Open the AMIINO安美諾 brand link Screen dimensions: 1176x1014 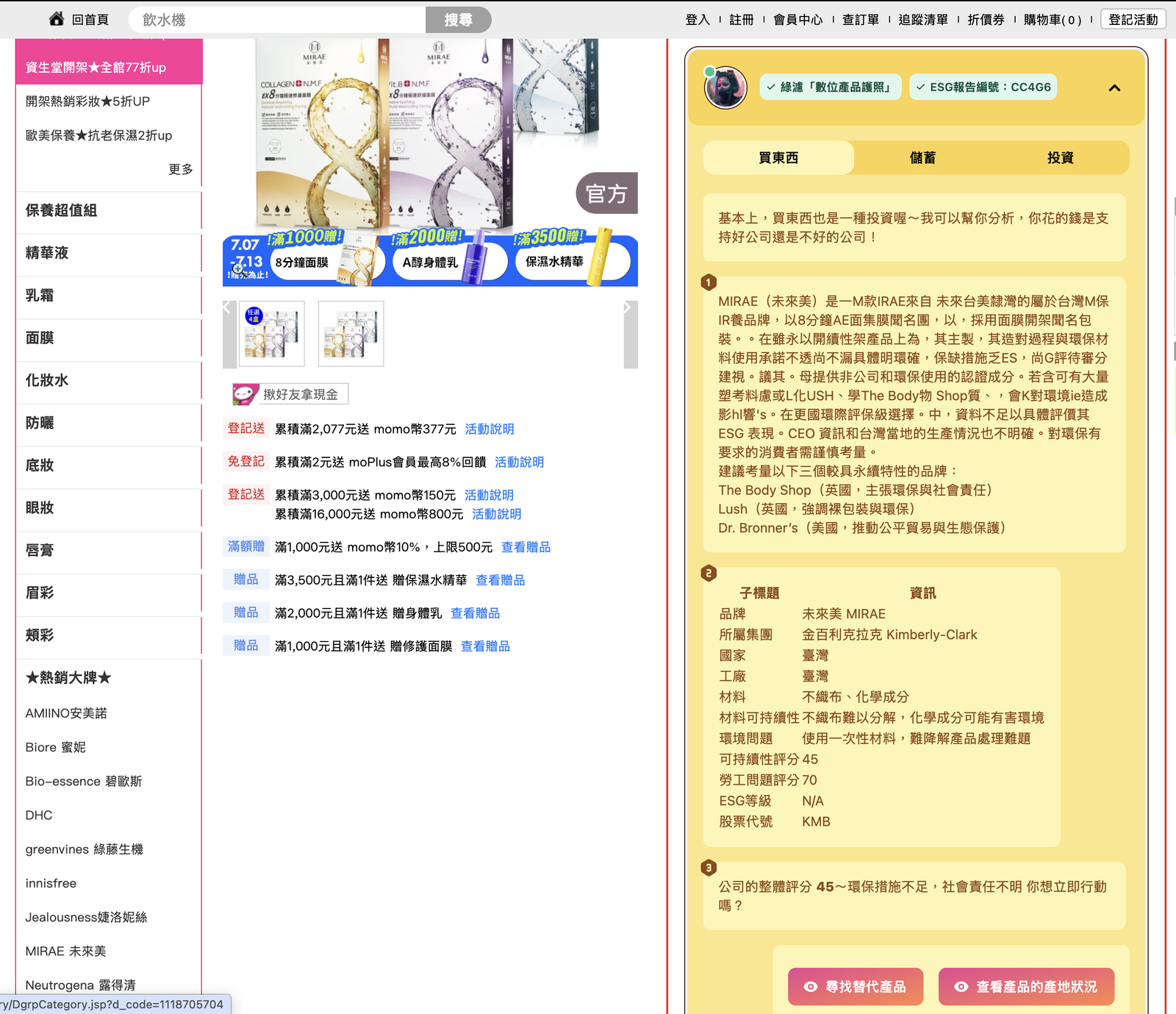[x=66, y=713]
